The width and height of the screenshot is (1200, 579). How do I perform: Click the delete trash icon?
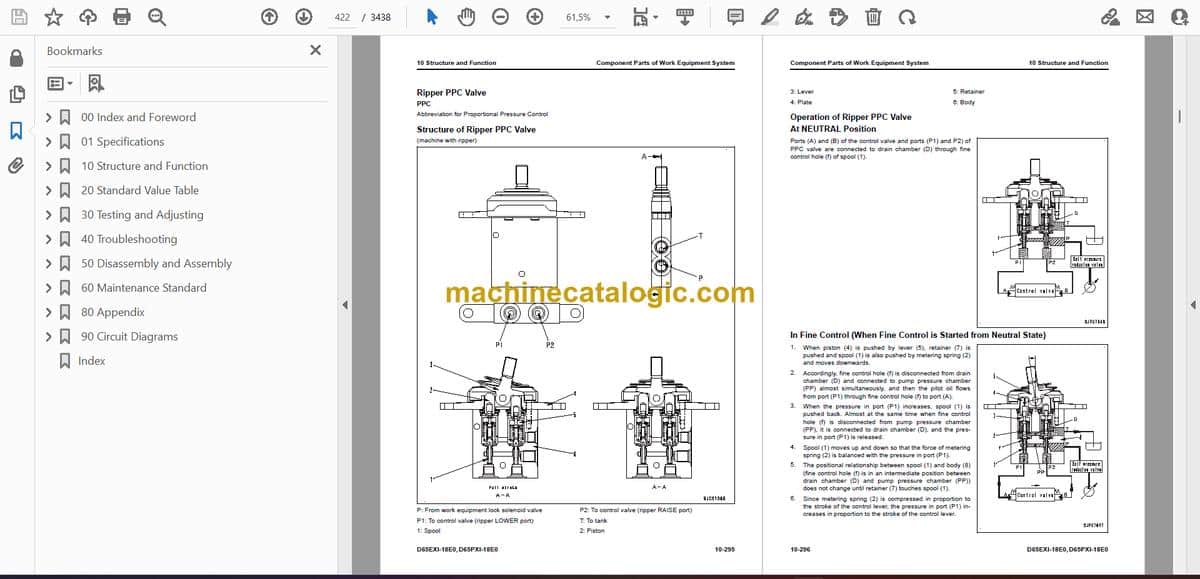tap(873, 17)
